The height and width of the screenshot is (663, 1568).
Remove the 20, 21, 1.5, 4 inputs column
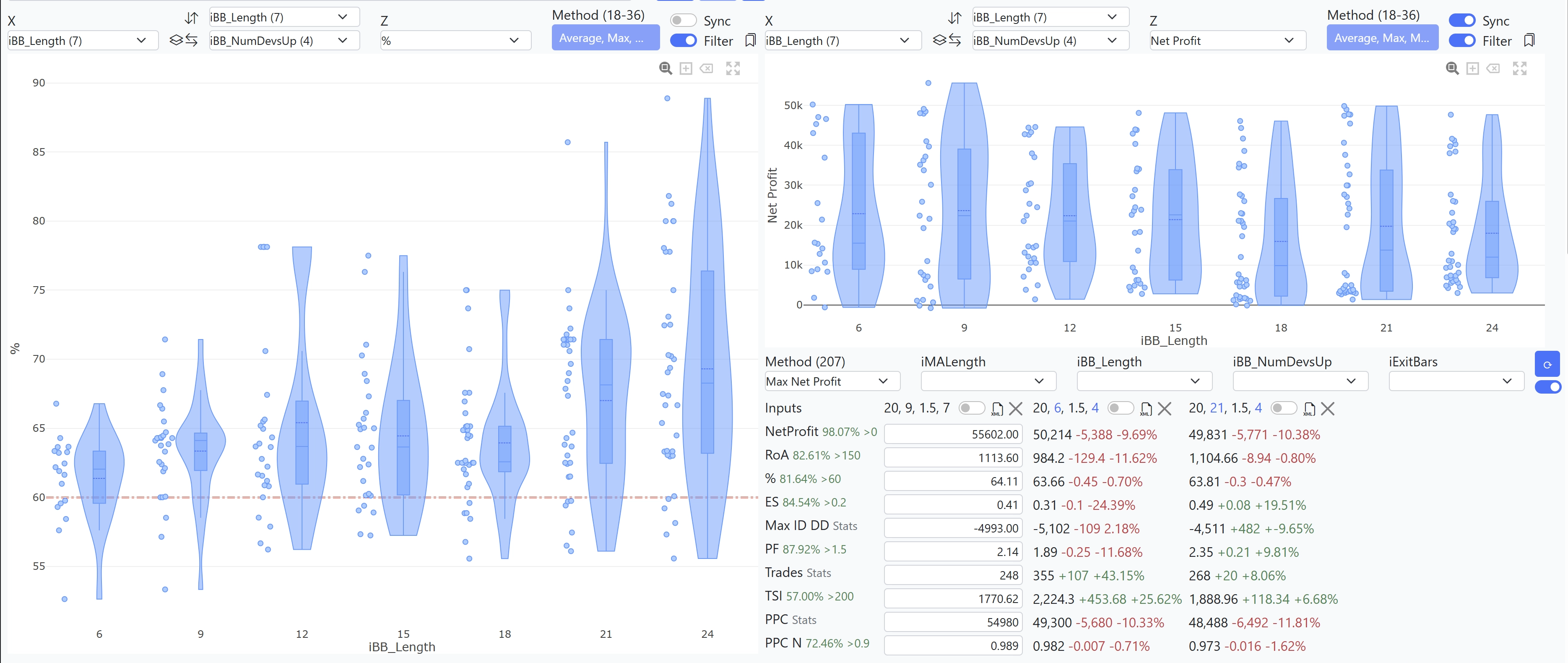pos(1328,409)
